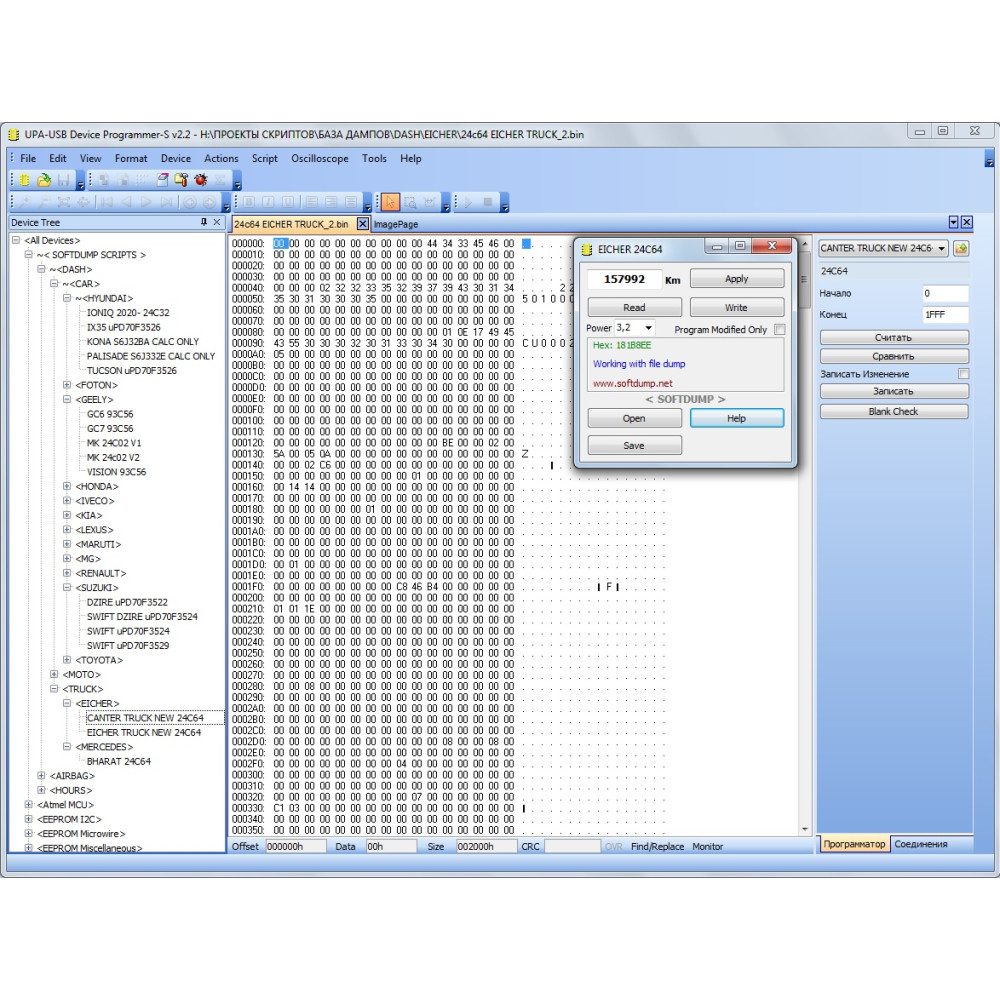The width and height of the screenshot is (1000, 1000).
Task: Click the save floppy disk icon
Action: 63,180
